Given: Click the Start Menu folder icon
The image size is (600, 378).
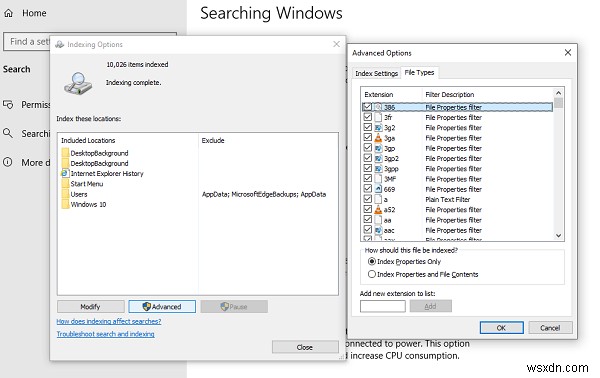Looking at the screenshot, I should pos(65,184).
